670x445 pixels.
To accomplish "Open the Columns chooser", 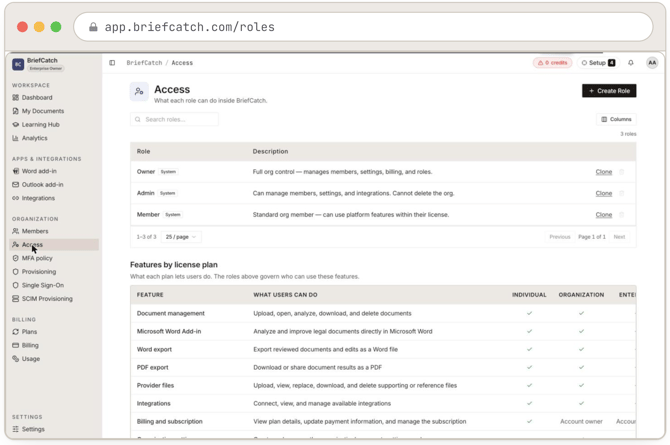I will pos(616,119).
